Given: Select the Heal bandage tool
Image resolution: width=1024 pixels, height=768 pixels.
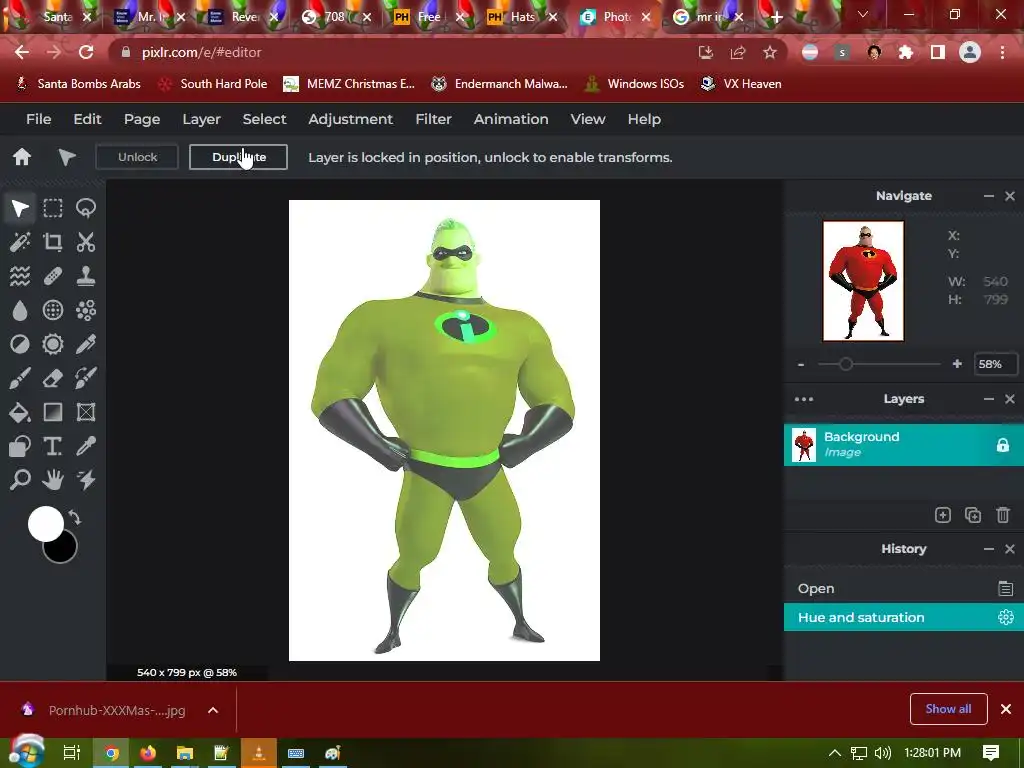Looking at the screenshot, I should click(x=53, y=276).
